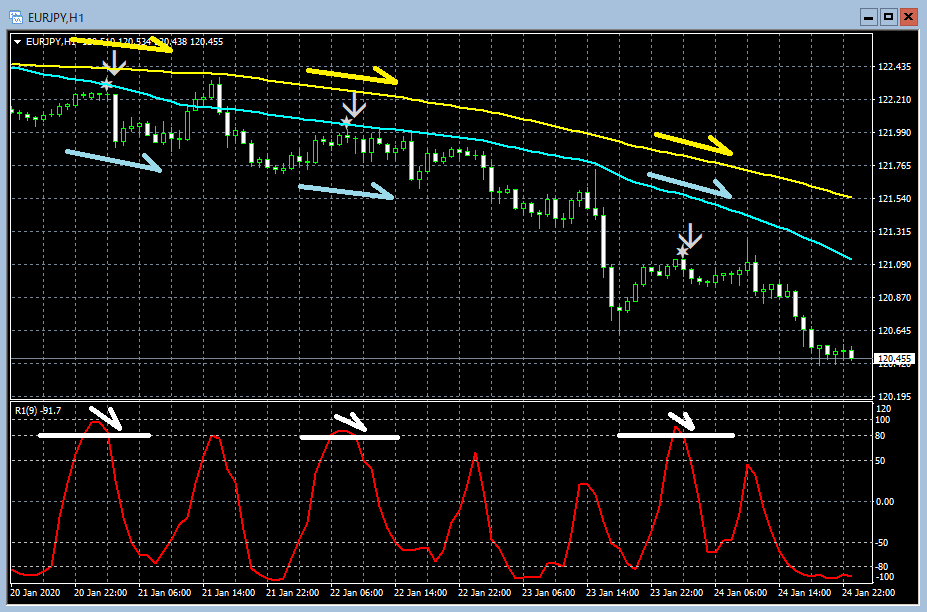Image resolution: width=927 pixels, height=612 pixels.
Task: Click the 20 Jan 22:00 time label
Action: [101, 592]
